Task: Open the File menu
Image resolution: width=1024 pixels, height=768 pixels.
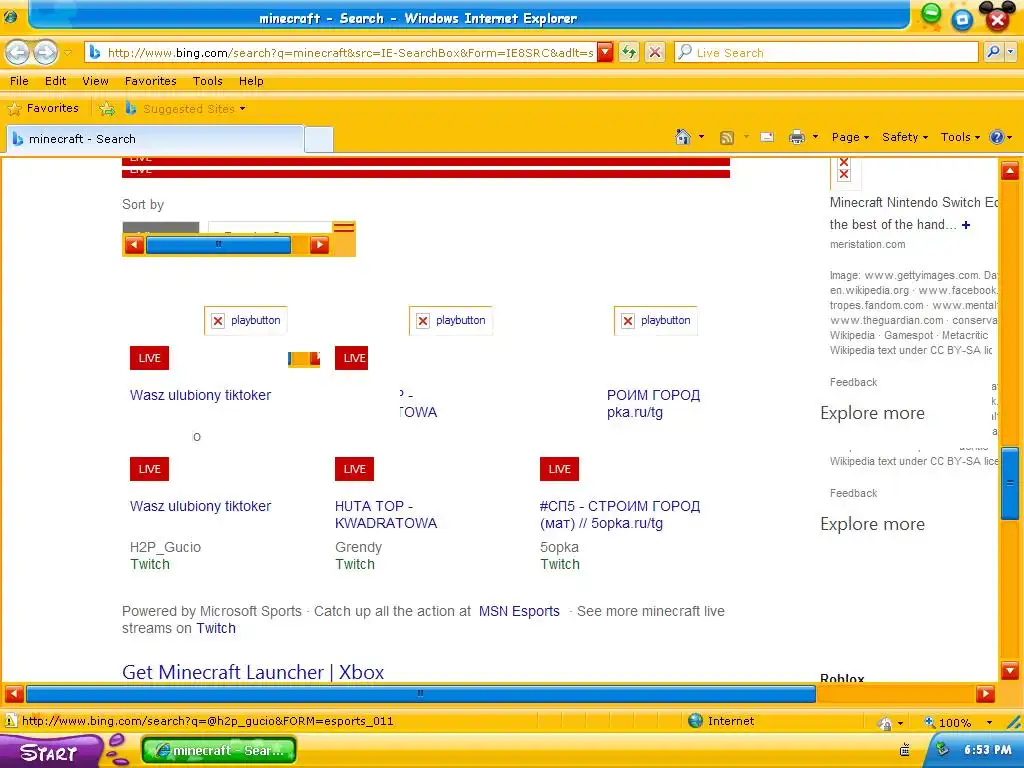Action: pos(19,81)
